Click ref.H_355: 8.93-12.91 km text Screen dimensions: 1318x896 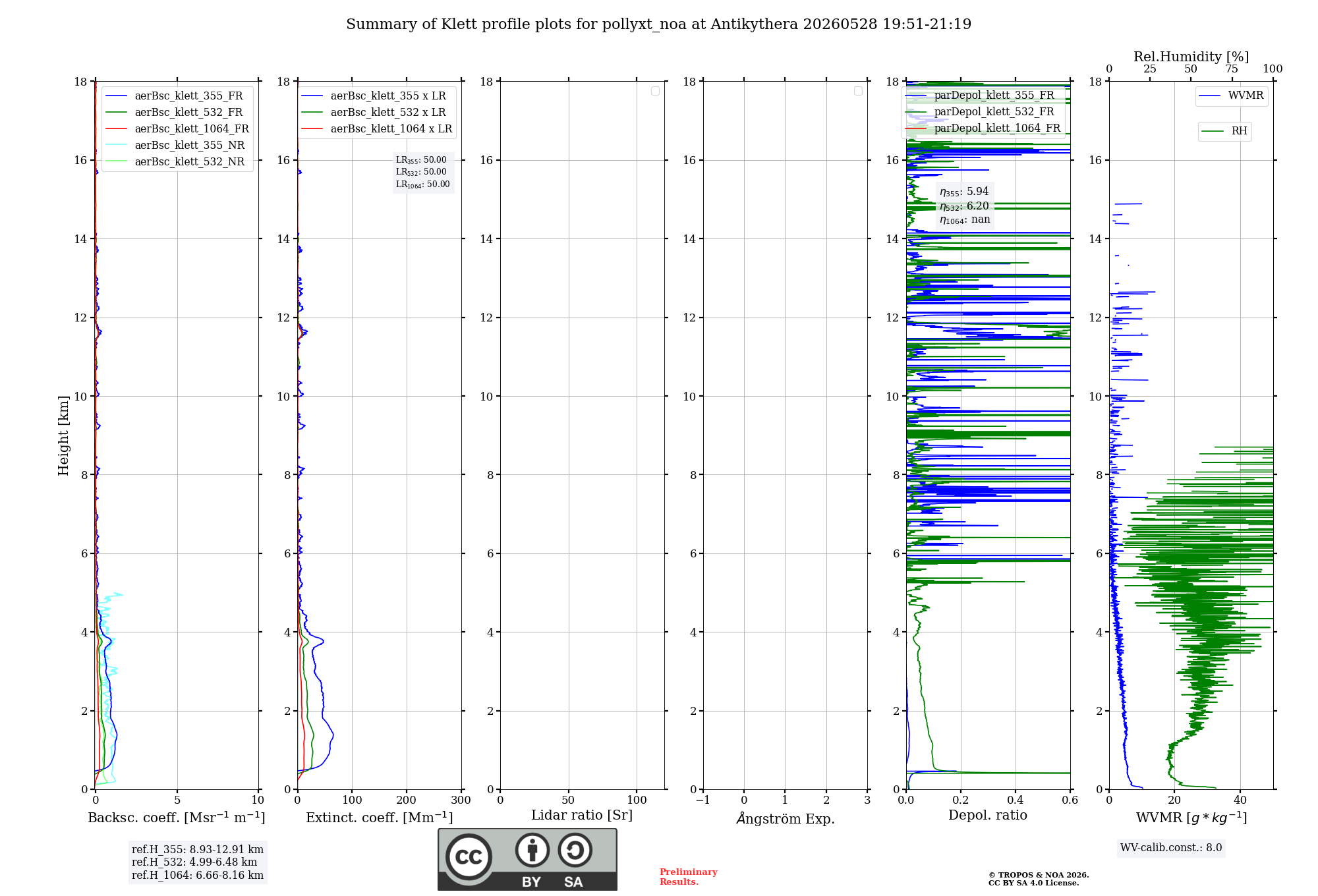click(198, 850)
